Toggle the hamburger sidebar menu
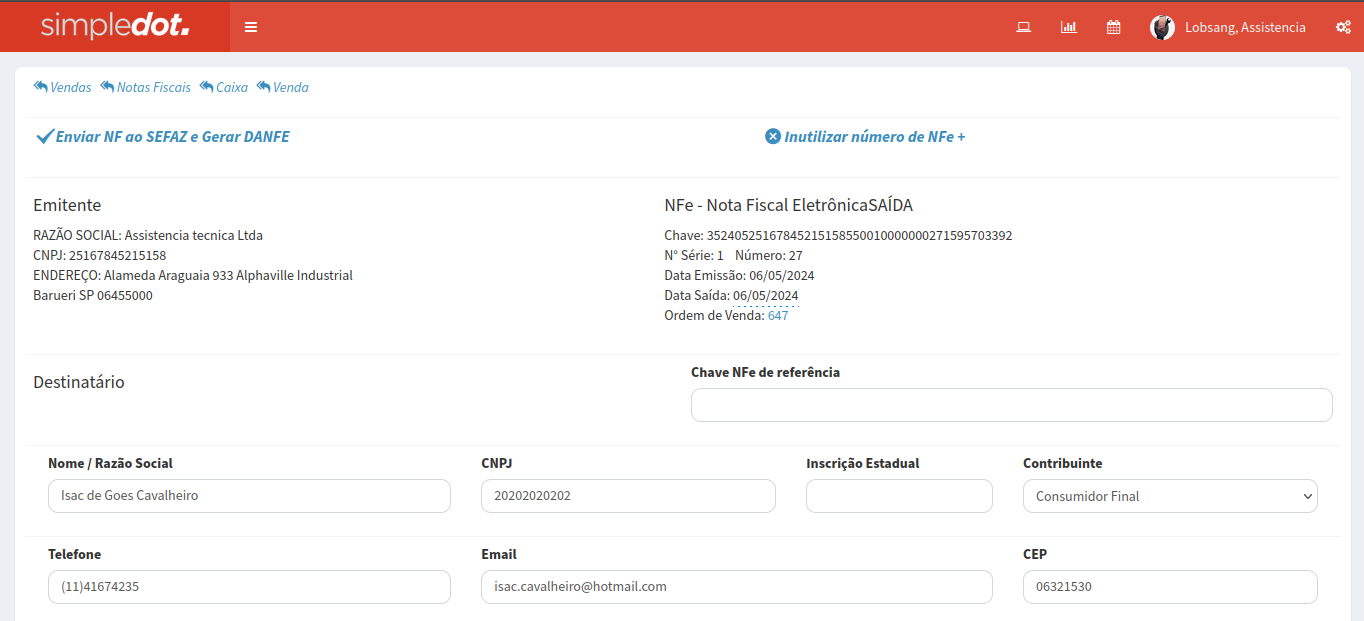Viewport: 1364px width, 621px height. click(251, 27)
